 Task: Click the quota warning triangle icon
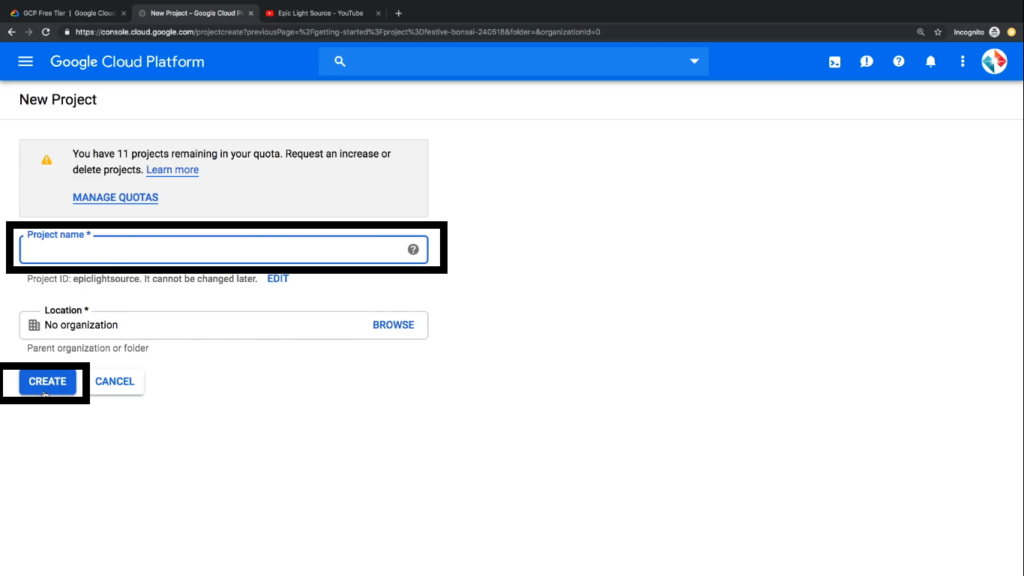point(46,160)
